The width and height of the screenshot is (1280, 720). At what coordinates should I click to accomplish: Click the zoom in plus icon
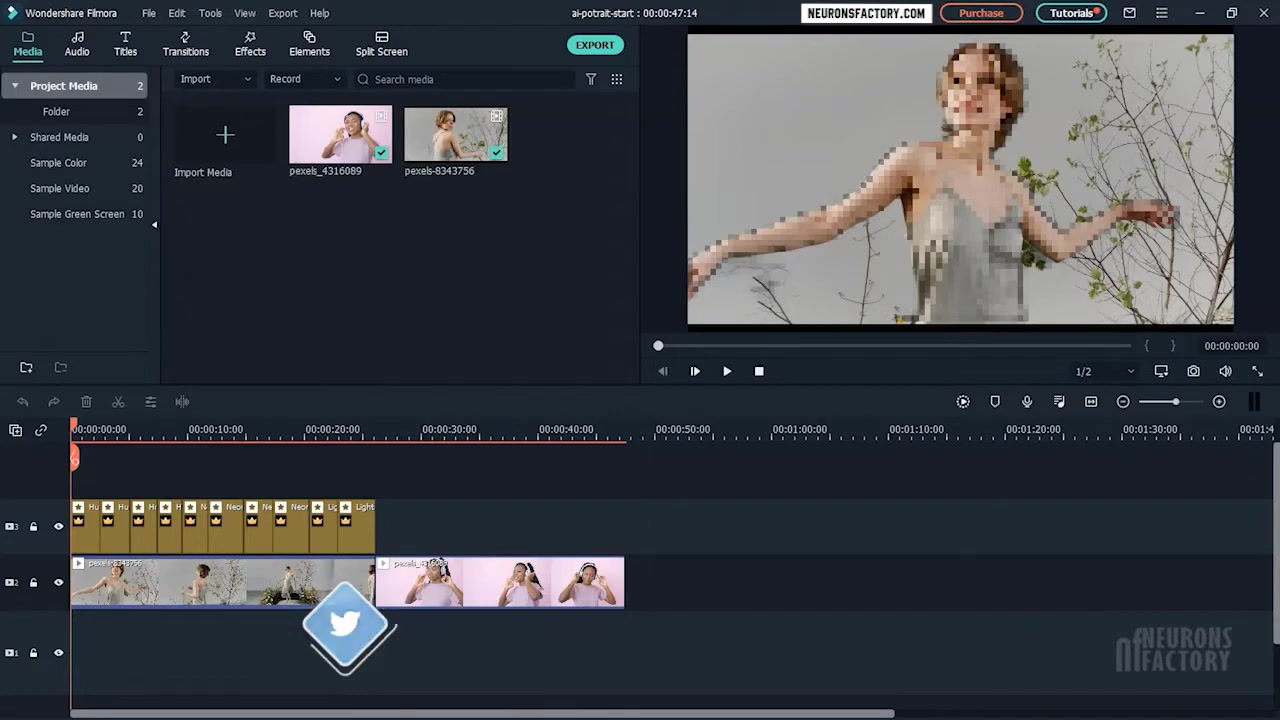click(1219, 402)
